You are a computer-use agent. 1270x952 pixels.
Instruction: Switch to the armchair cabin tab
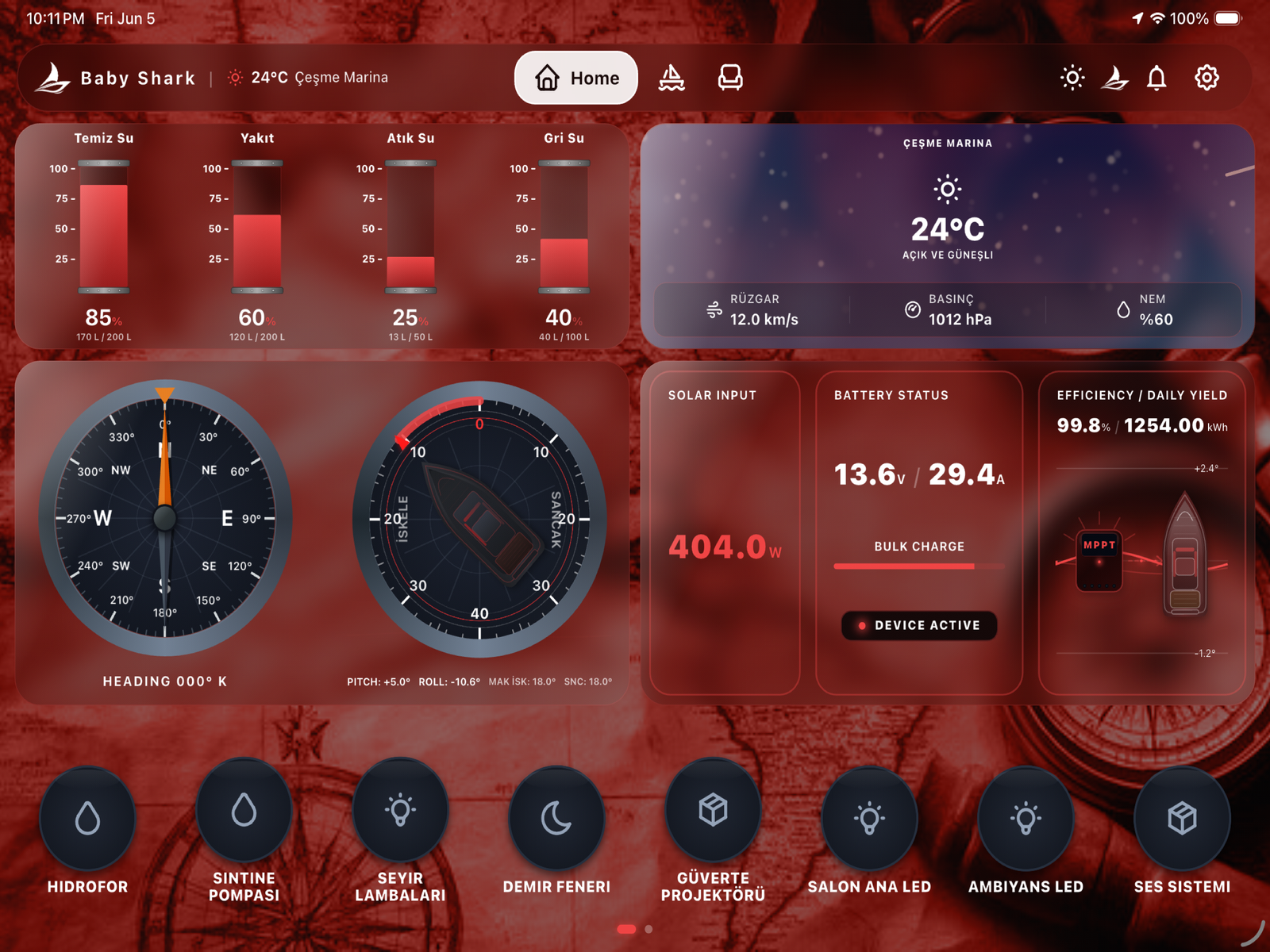(x=730, y=78)
